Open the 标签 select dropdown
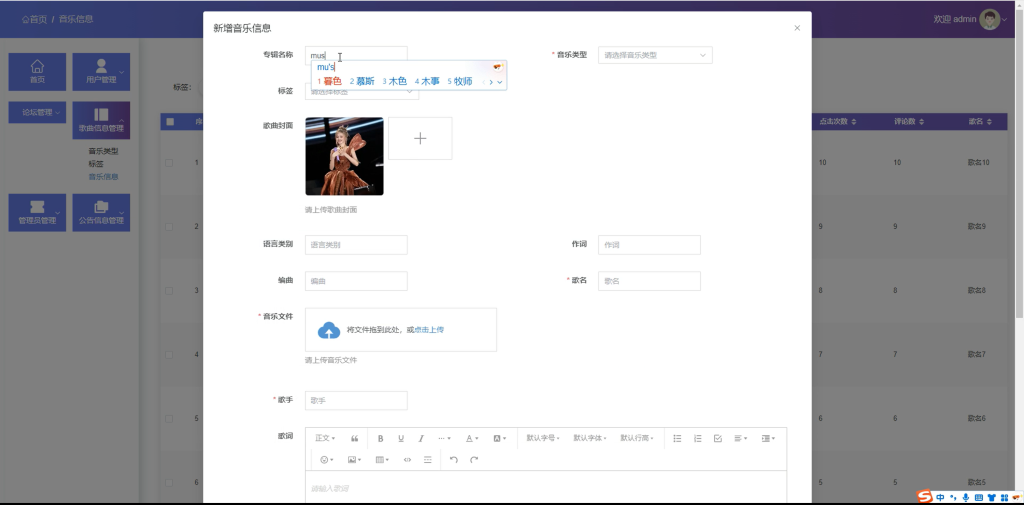1024x505 pixels. click(x=362, y=91)
